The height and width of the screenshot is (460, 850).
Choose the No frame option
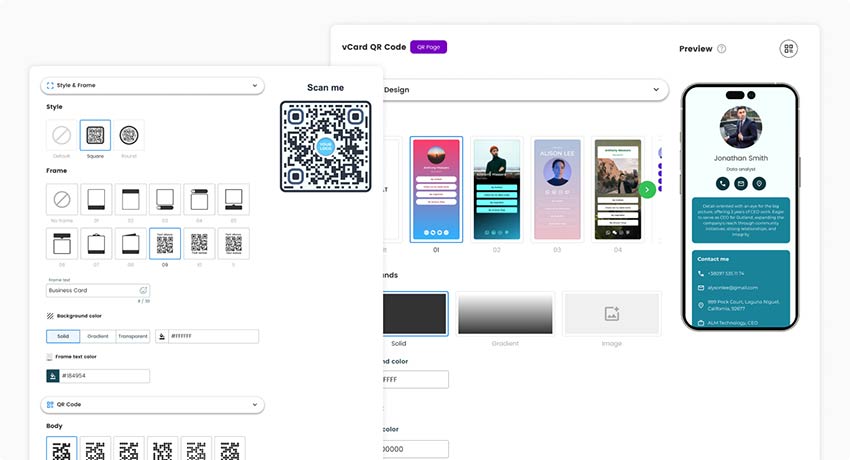tap(62, 199)
